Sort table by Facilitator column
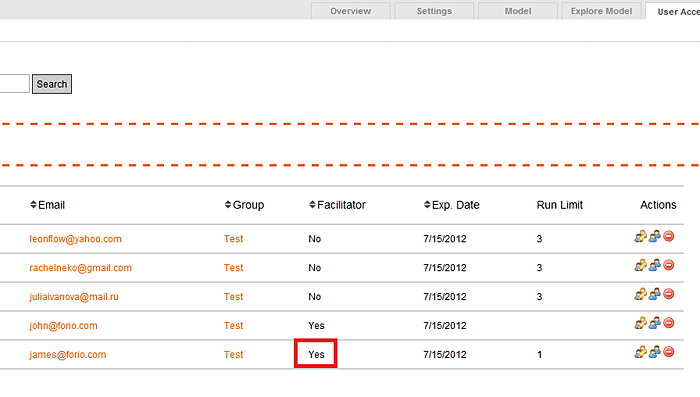Screen dimensions: 700x397 click(337, 205)
